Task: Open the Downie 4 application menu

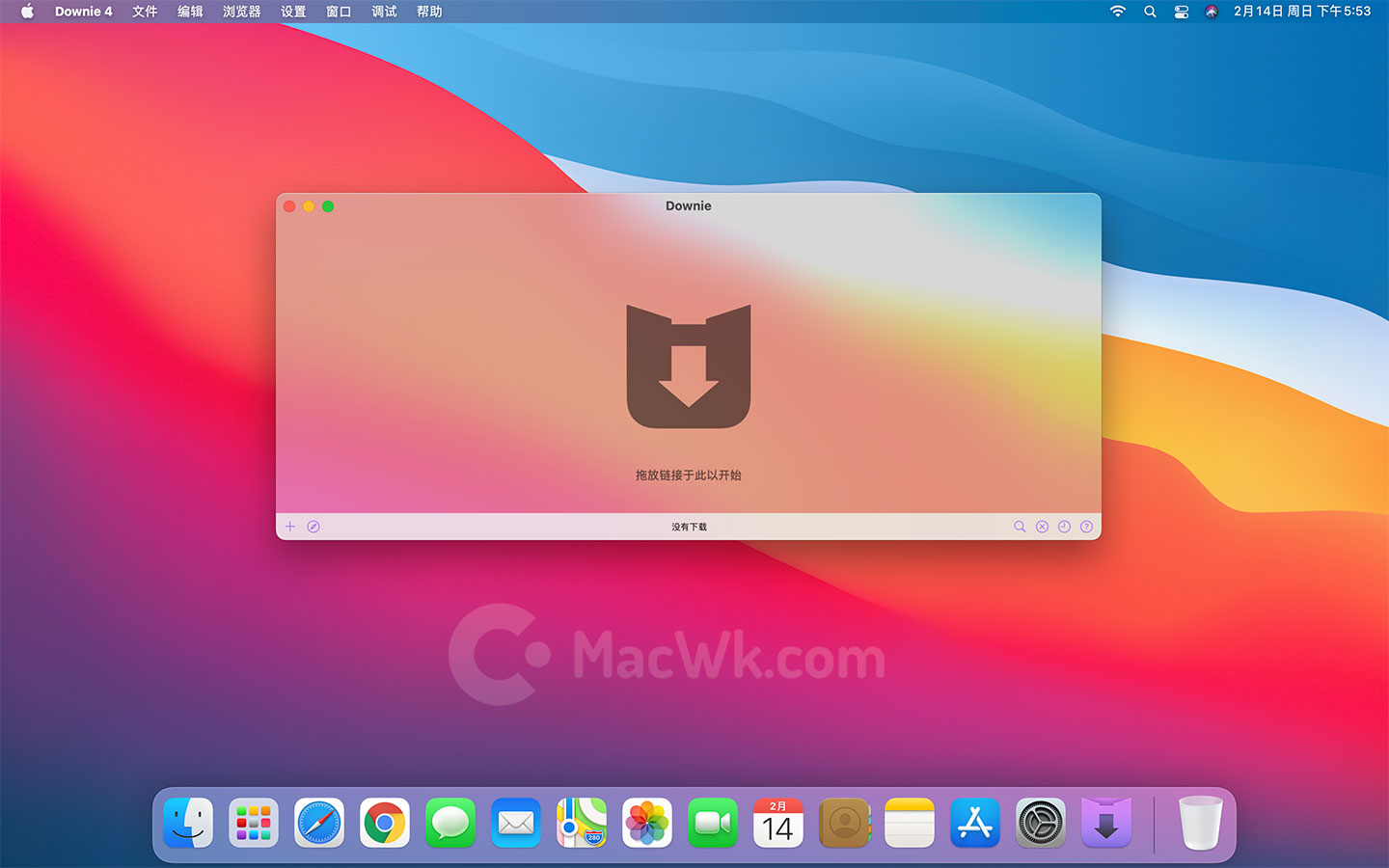Action: point(84,12)
